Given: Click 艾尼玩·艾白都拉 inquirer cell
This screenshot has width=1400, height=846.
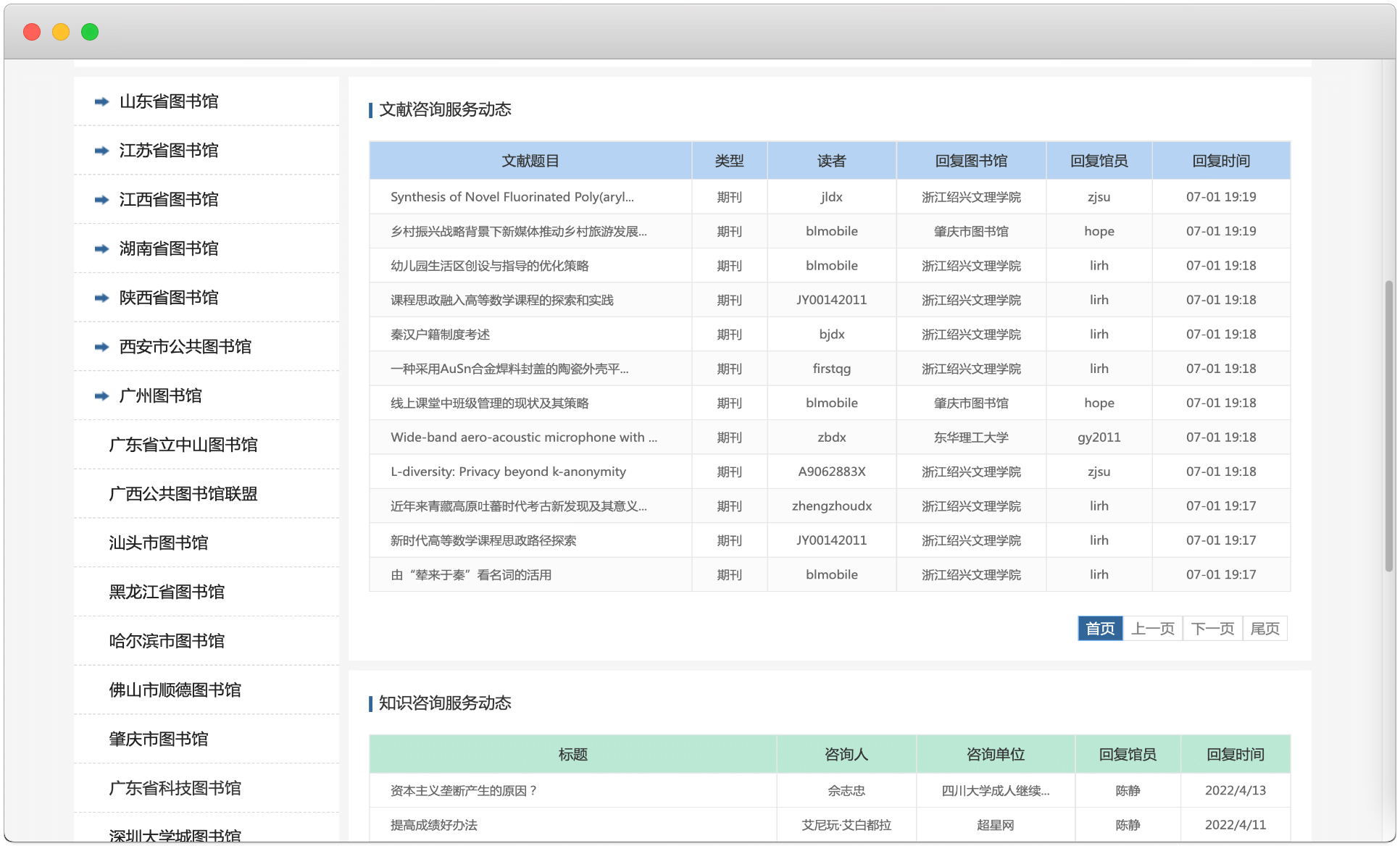Looking at the screenshot, I should (x=846, y=825).
